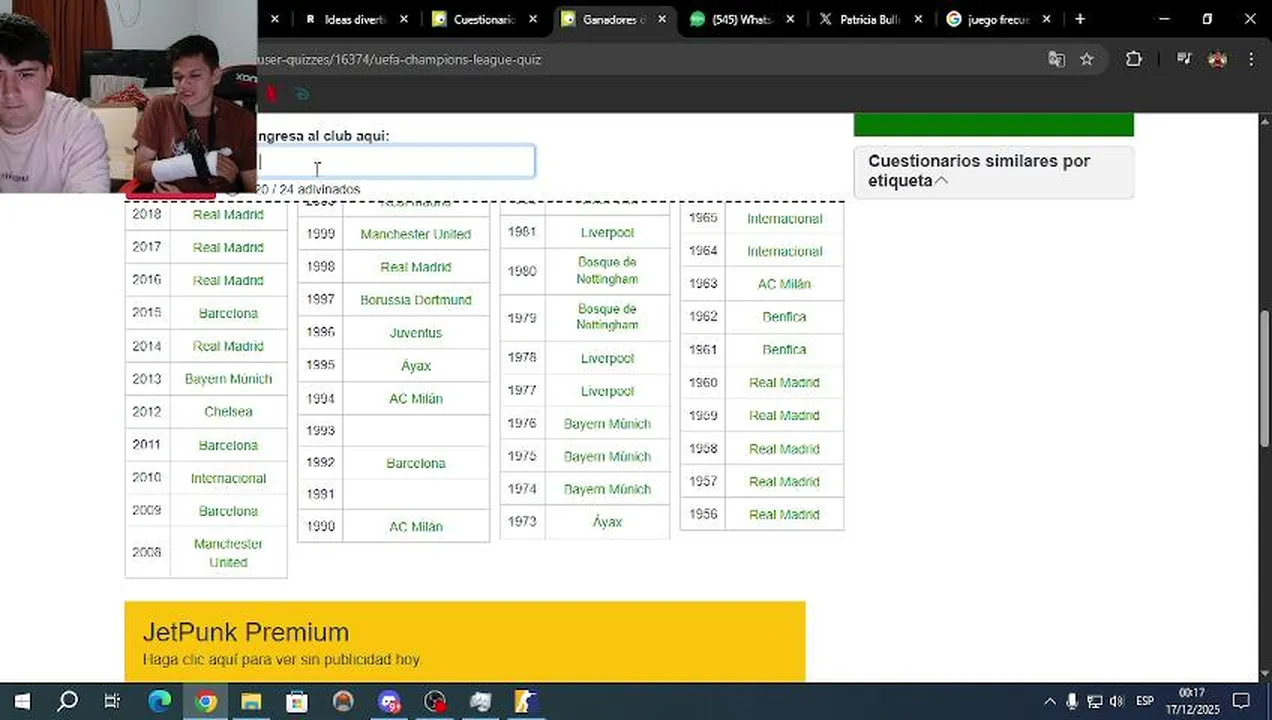Click Borussia Dortmund in the 1997 row
This screenshot has width=1272, height=720.
[x=416, y=300]
